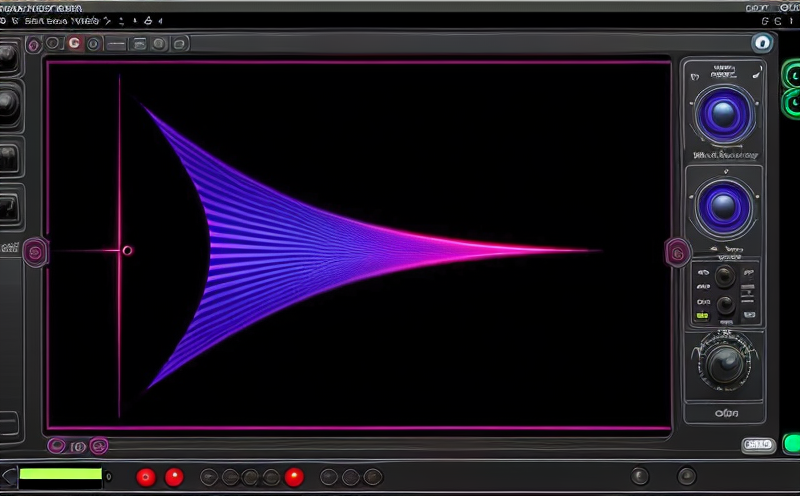Click the first pink circle icon below display

click(57, 446)
